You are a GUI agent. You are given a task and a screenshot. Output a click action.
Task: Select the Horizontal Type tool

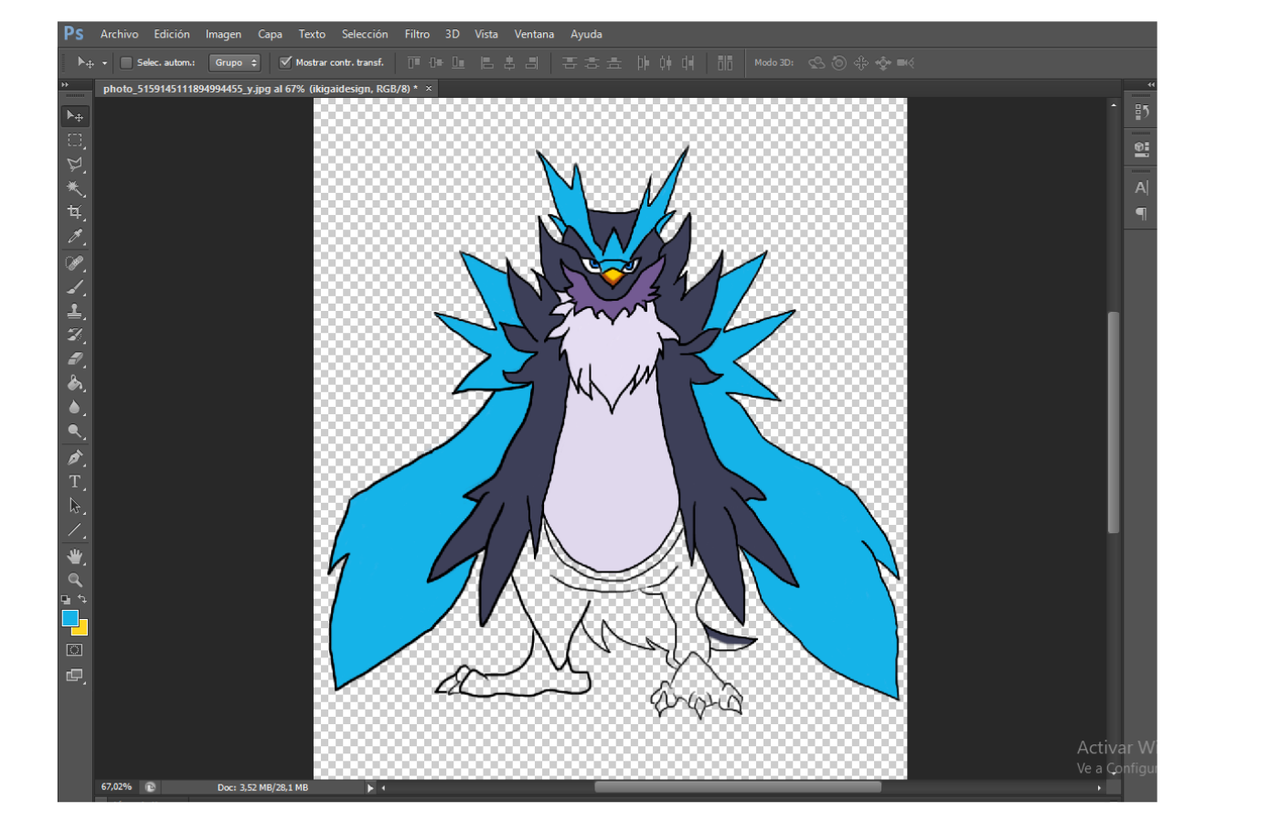(x=75, y=481)
